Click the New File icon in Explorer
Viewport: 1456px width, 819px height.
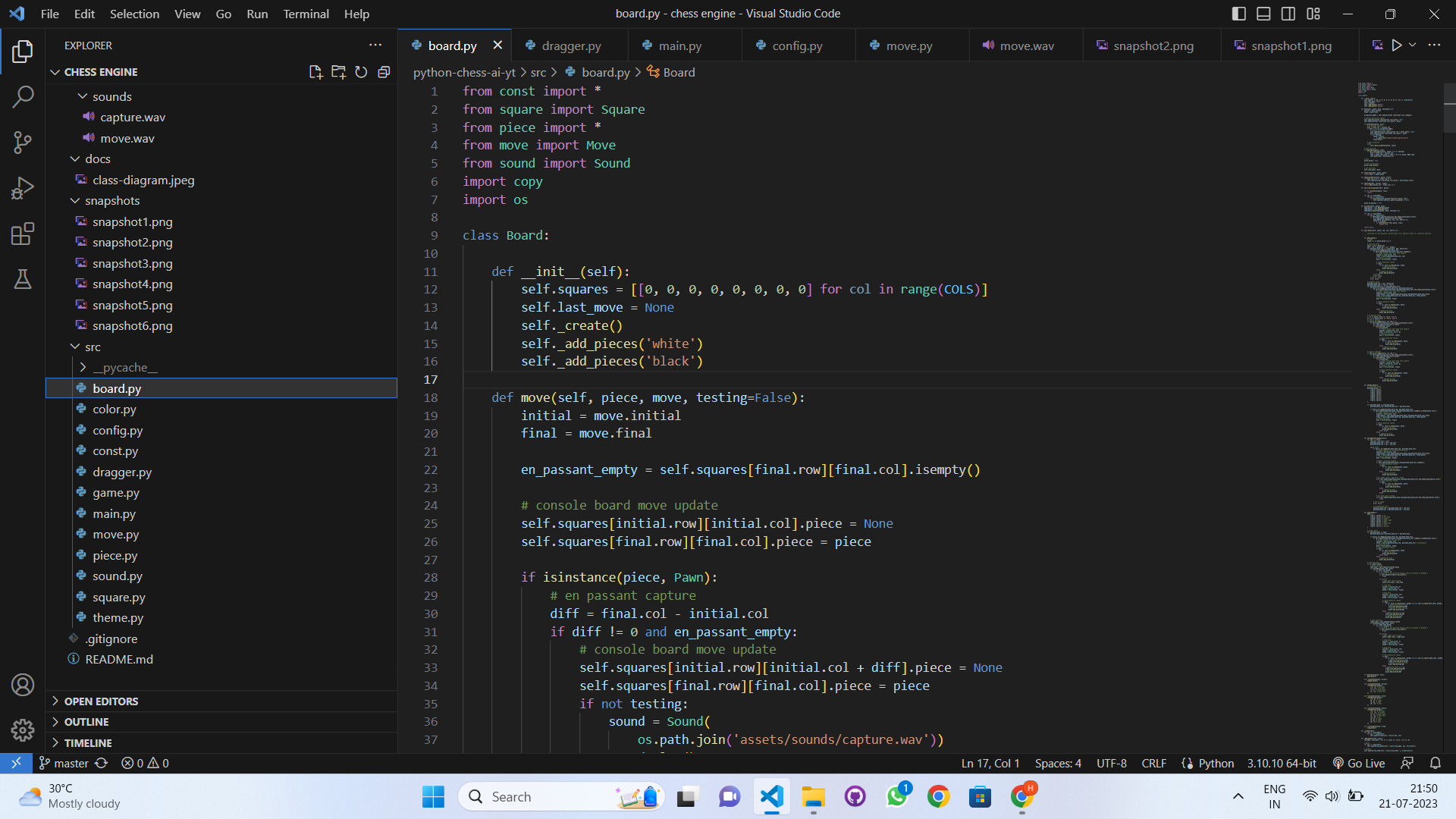pyautogui.click(x=315, y=72)
